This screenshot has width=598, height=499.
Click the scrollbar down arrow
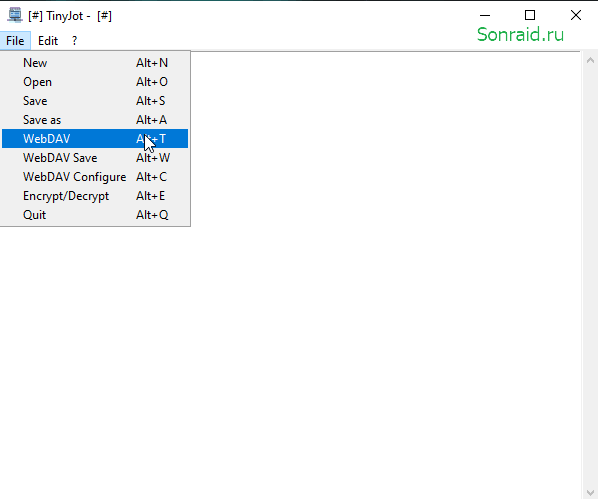590,492
